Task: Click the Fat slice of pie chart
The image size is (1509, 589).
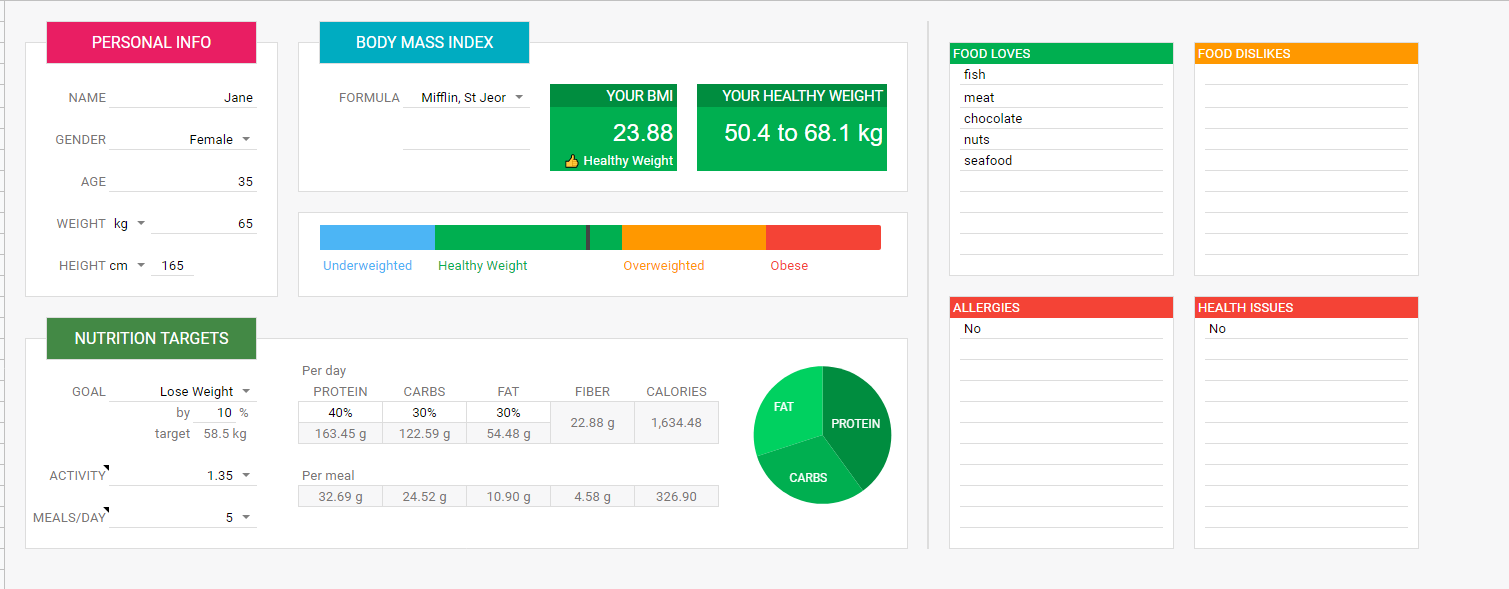Action: (786, 408)
